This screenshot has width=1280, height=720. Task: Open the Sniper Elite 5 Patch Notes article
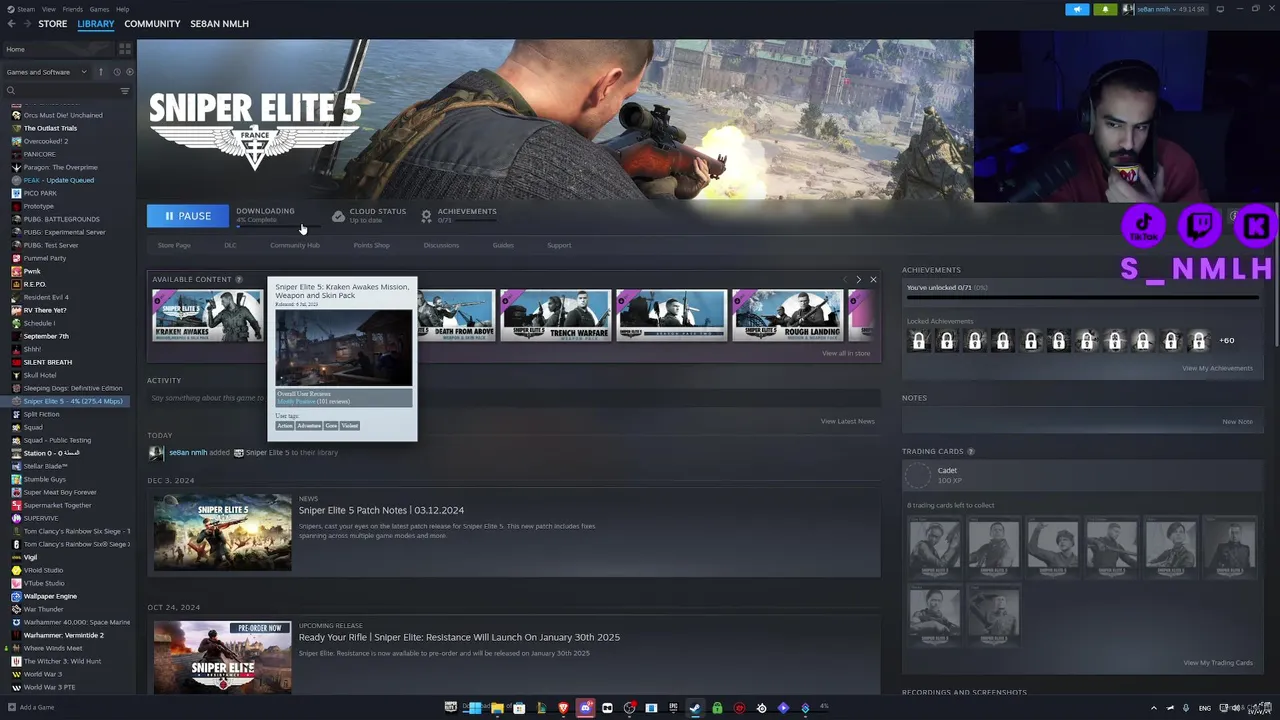coord(381,510)
